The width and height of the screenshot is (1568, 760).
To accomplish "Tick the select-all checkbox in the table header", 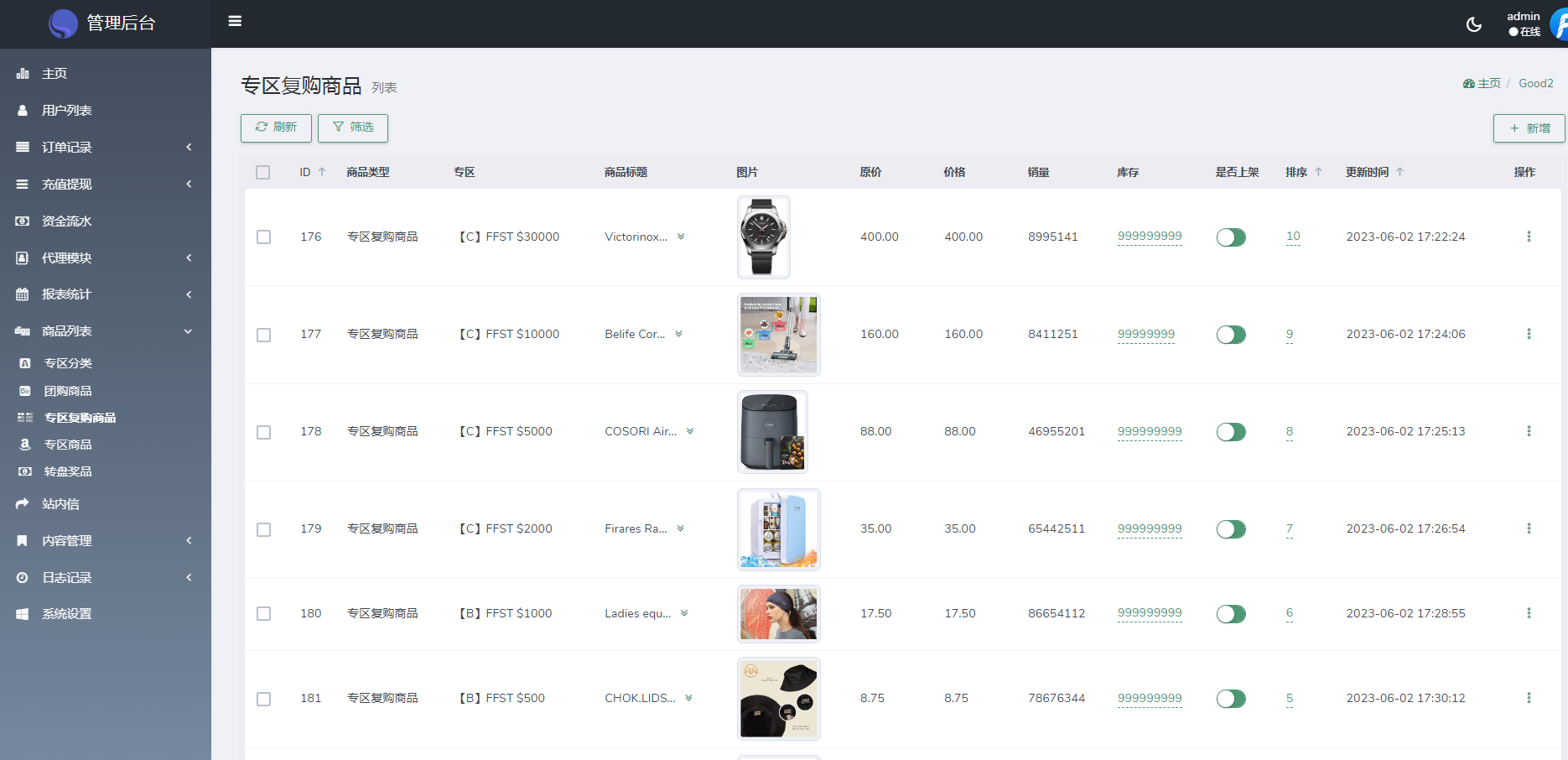I will [262, 172].
